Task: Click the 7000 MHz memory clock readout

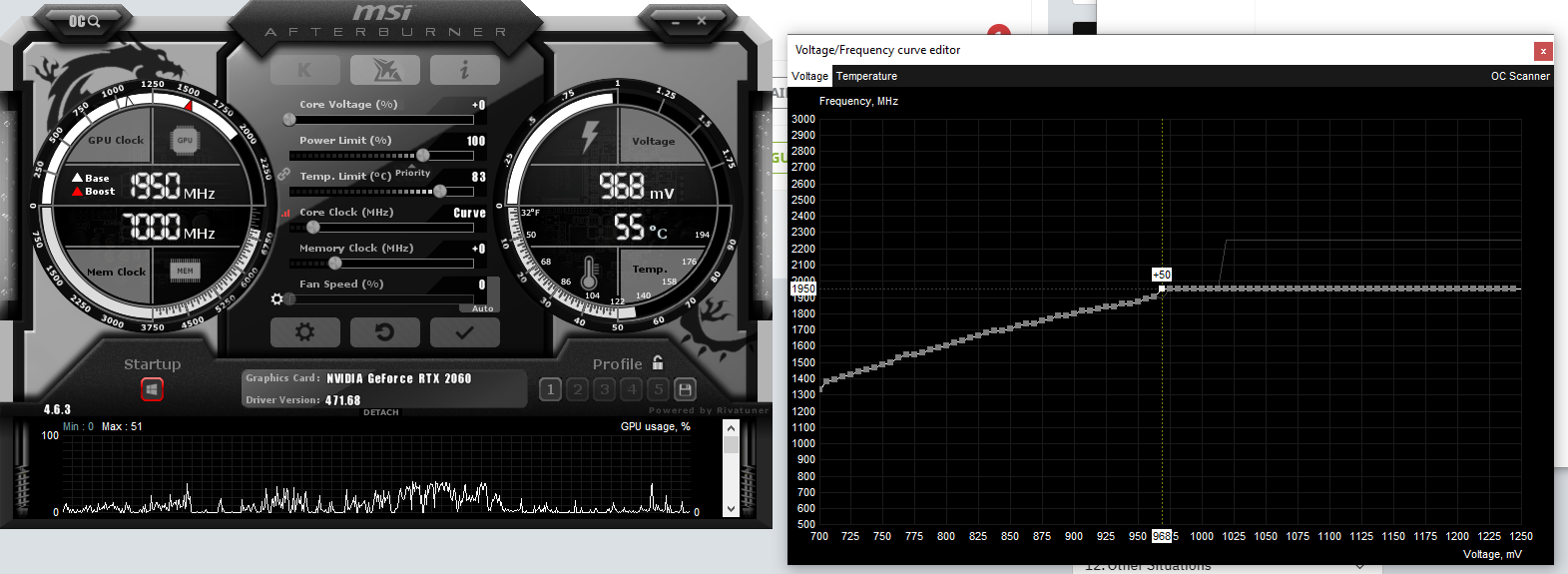Action: point(169,228)
